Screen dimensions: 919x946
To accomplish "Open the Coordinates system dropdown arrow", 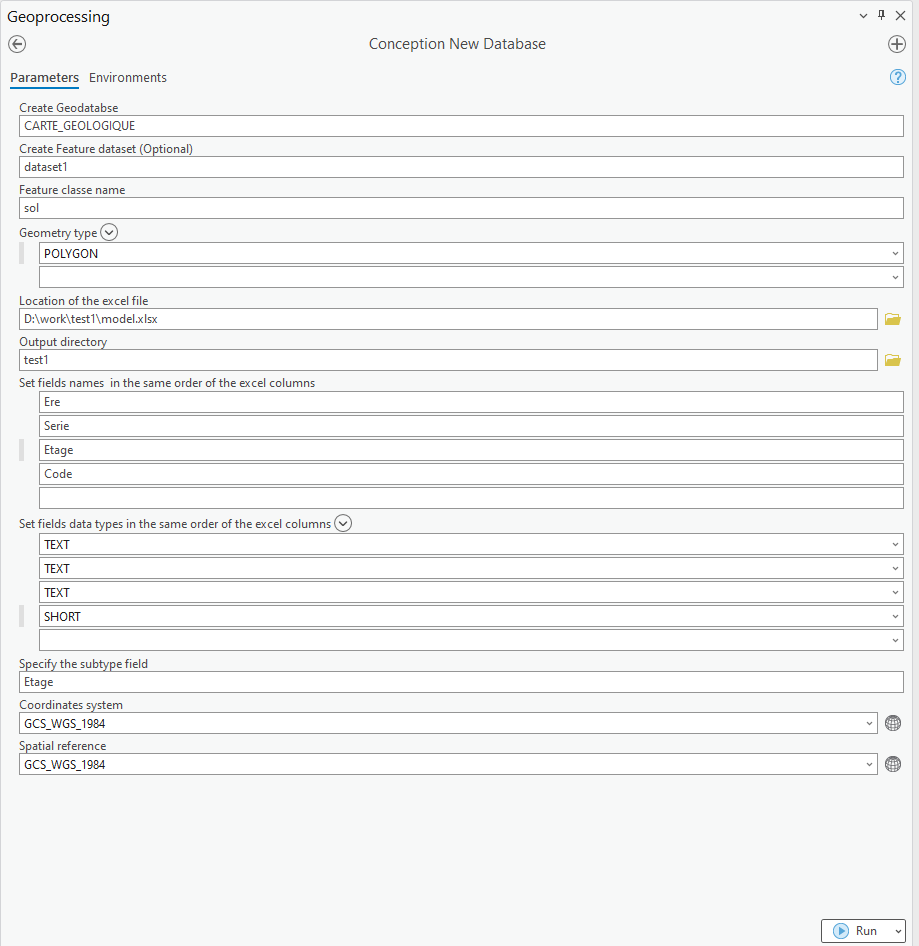I will (x=869, y=723).
